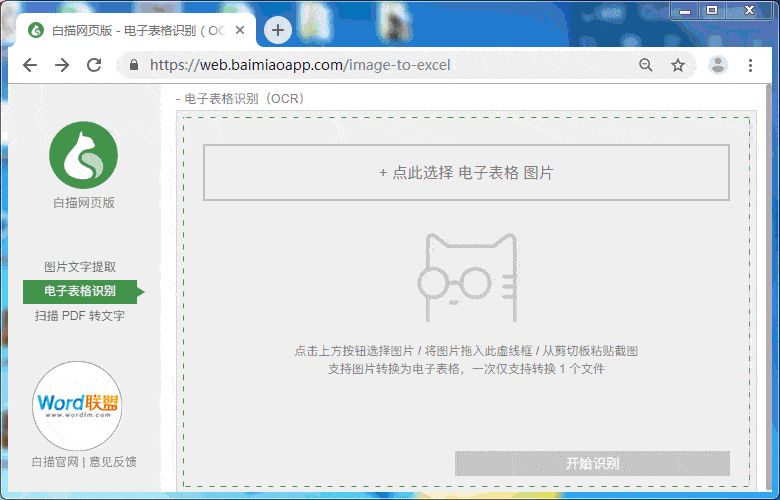Click the page vertical scrollbar
Image resolution: width=780 pixels, height=500 pixels.
(769, 289)
